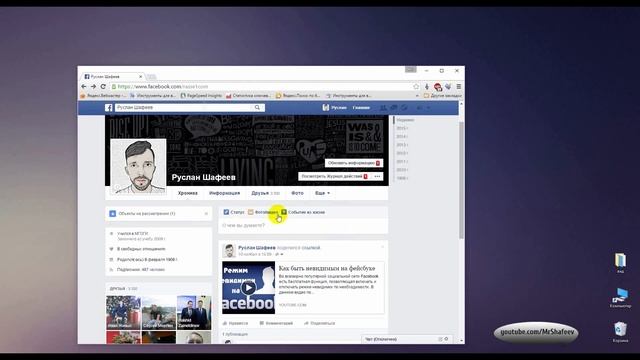
Task: Click the О чем вы думаете status field
Action: 303,225
